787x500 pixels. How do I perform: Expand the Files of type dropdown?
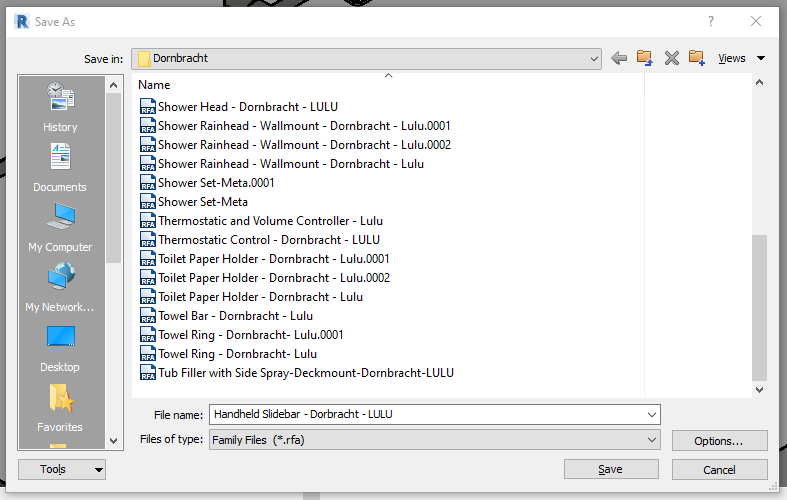(x=651, y=440)
